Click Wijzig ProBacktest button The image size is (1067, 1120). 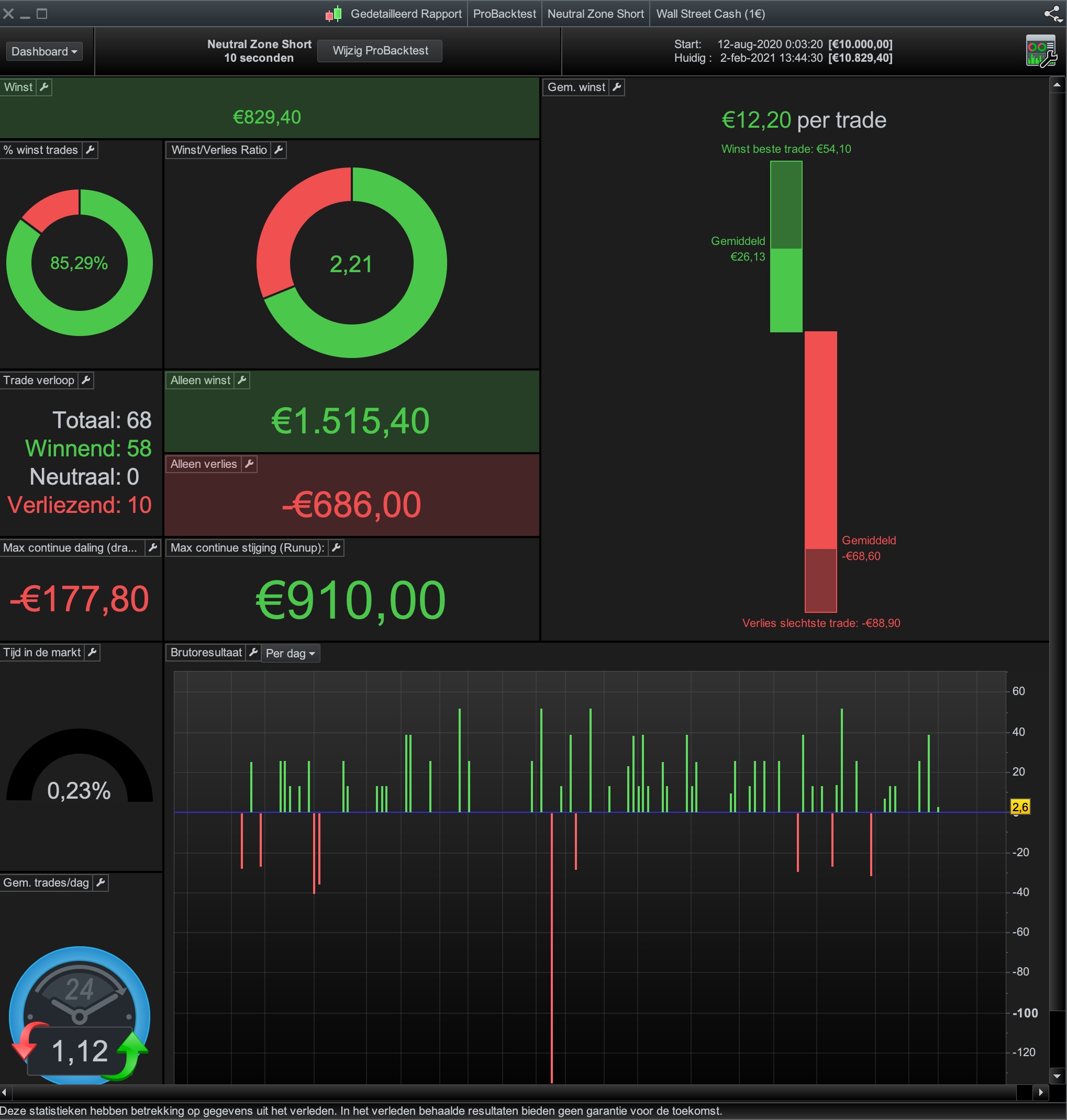pos(380,51)
